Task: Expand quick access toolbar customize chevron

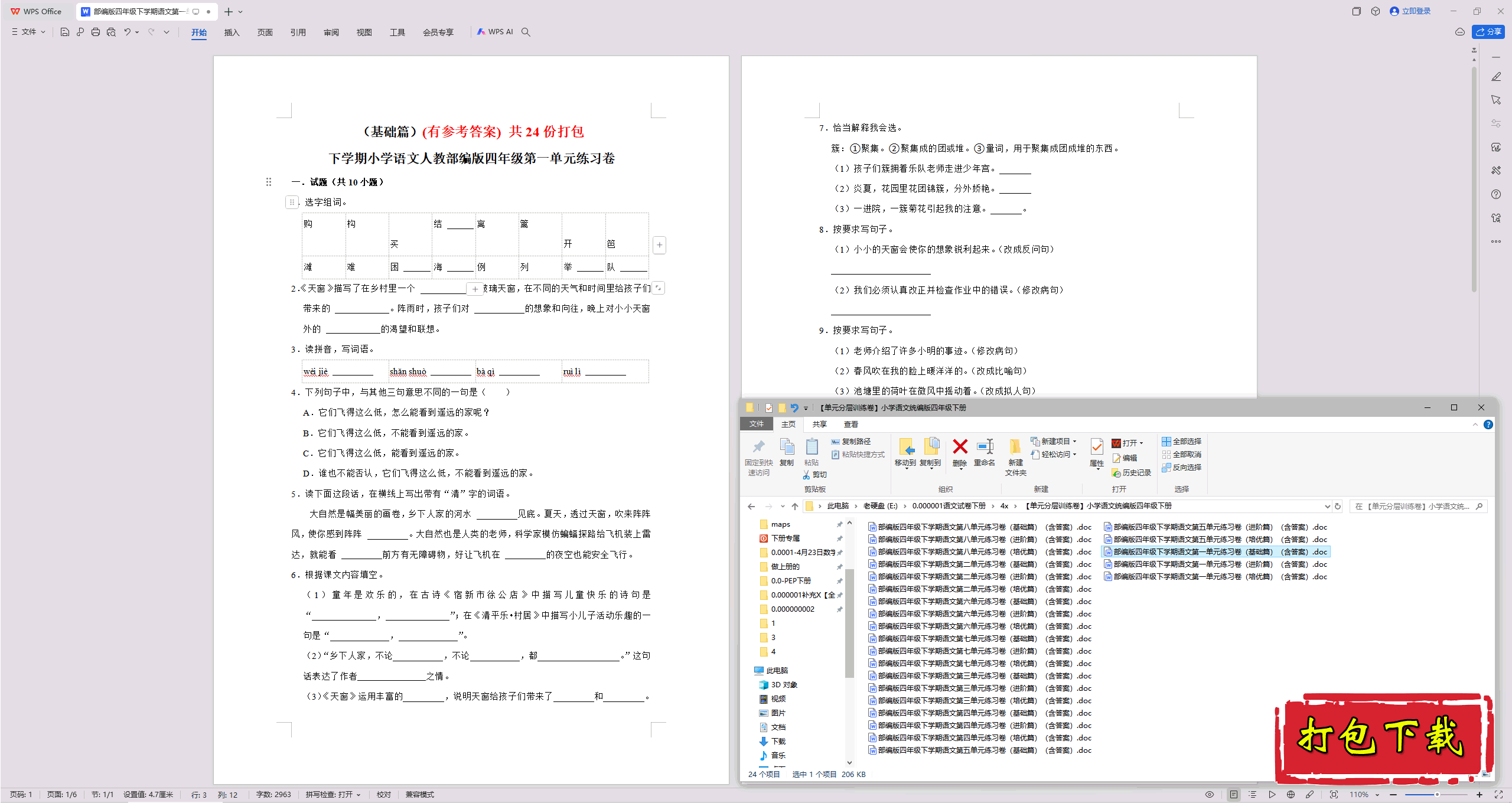Action: click(167, 32)
